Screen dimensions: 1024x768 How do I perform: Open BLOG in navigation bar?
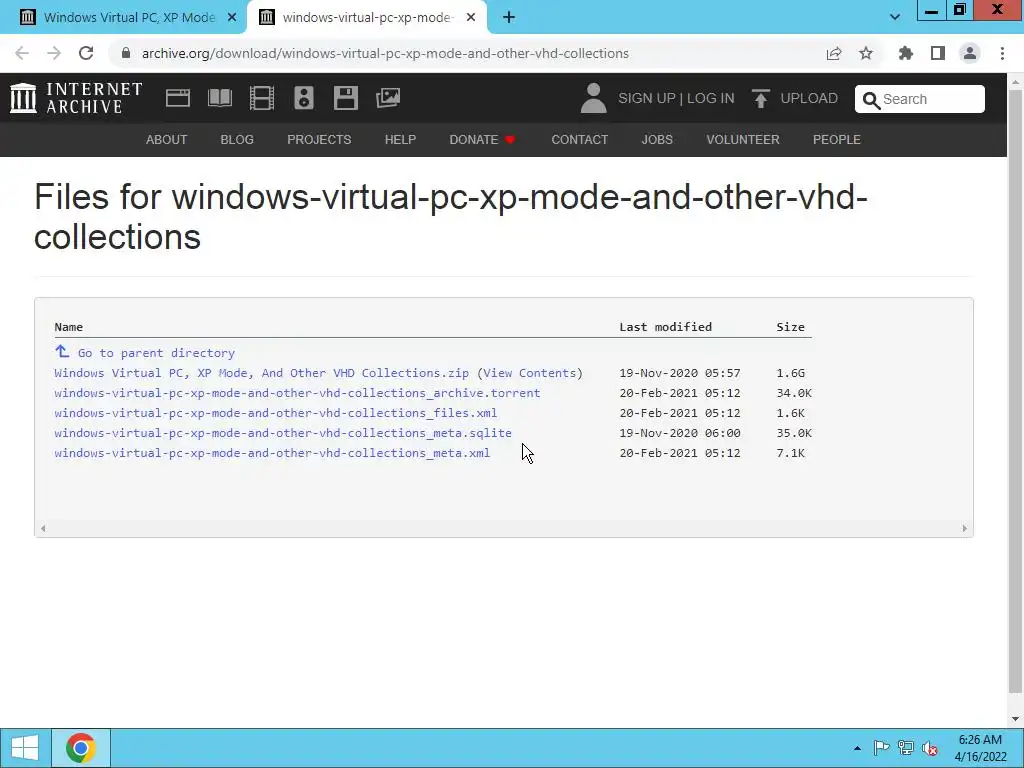[x=237, y=140]
